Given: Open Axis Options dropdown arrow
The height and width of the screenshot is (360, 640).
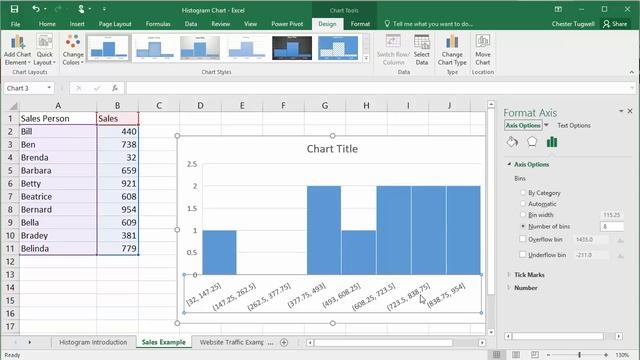Looking at the screenshot, I should pyautogui.click(x=546, y=125).
